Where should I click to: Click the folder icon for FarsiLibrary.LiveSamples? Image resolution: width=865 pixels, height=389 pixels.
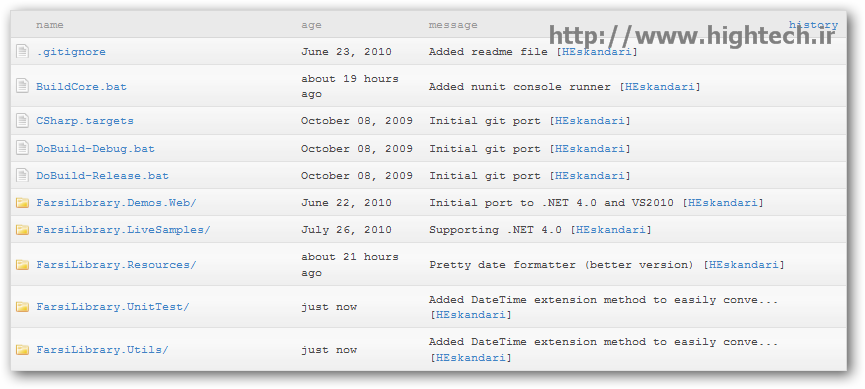click(23, 230)
